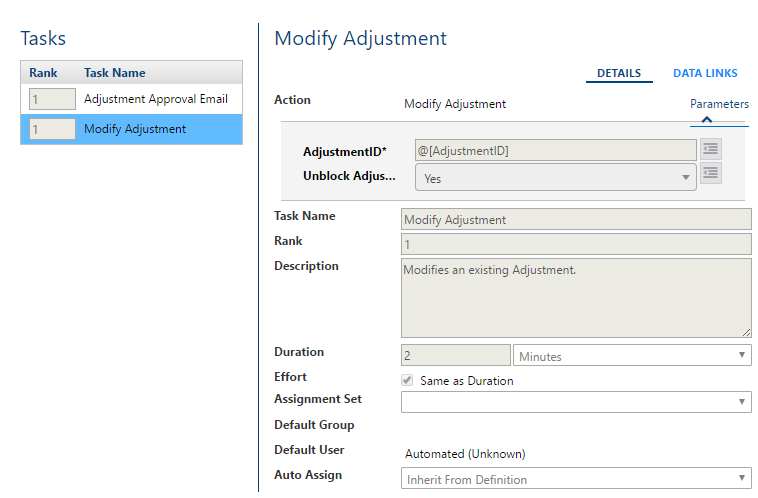Open the Auto Assign dropdown
Viewport: 758px width, 498px height.
[575, 479]
